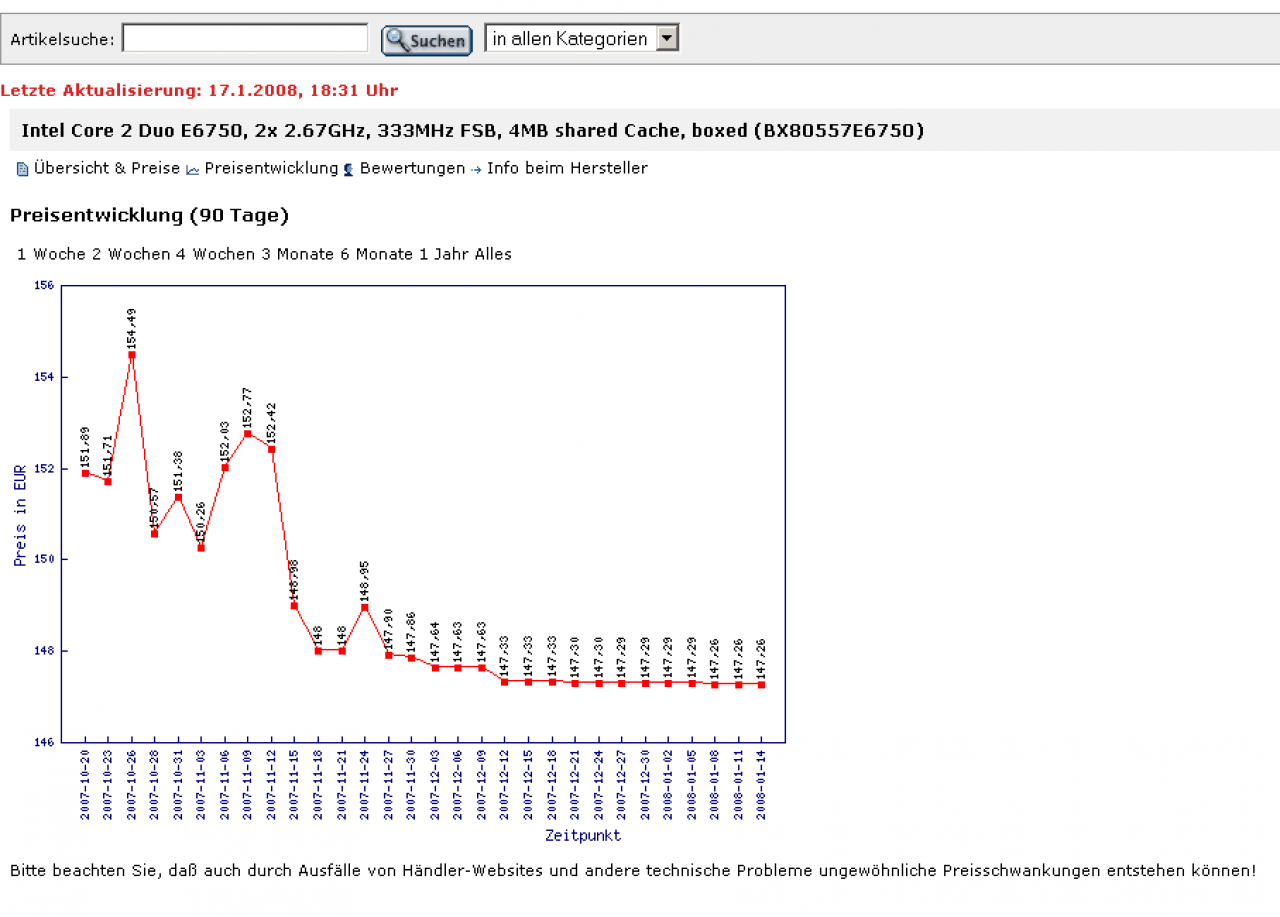The height and width of the screenshot is (917, 1280).
Task: Click the chart icon beside Preisentwicklung
Action: click(193, 170)
